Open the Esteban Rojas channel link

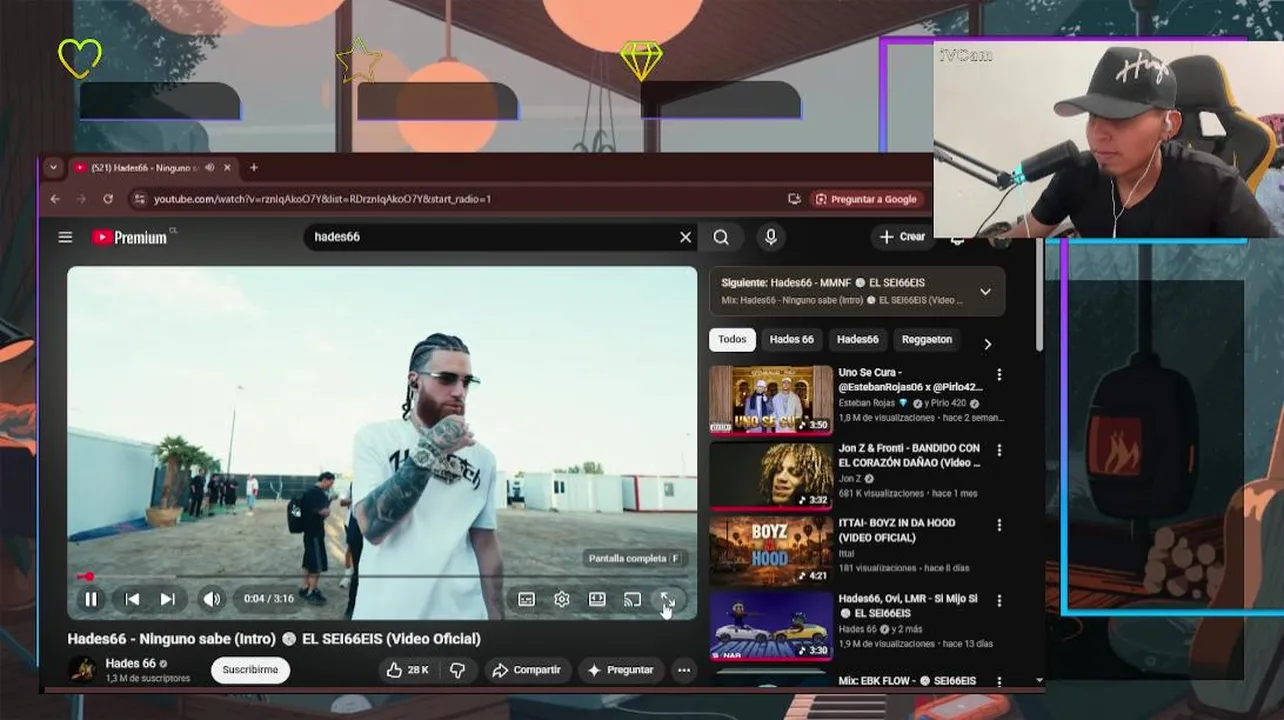coord(867,403)
